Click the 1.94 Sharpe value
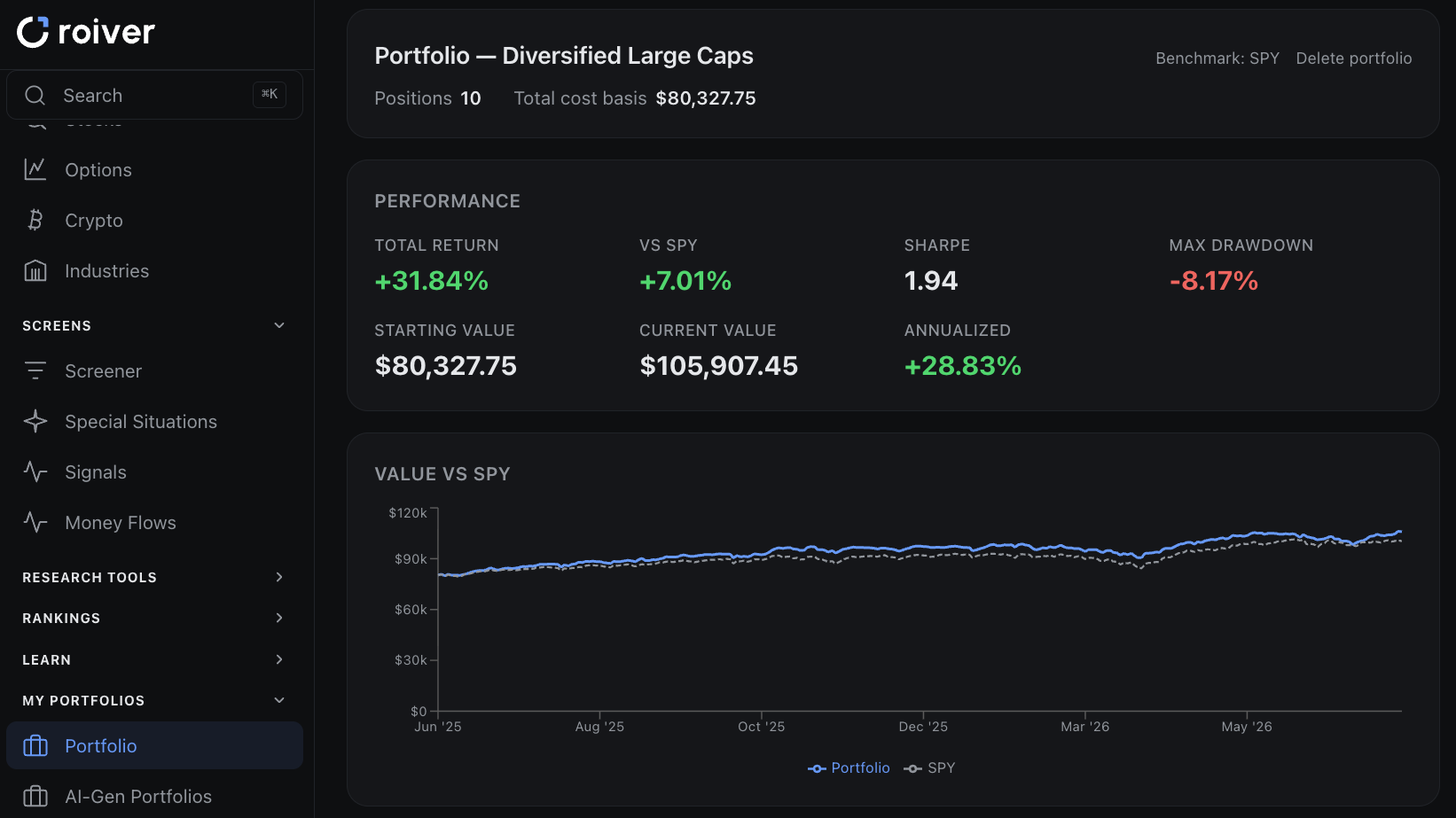The width and height of the screenshot is (1456, 818). point(931,281)
